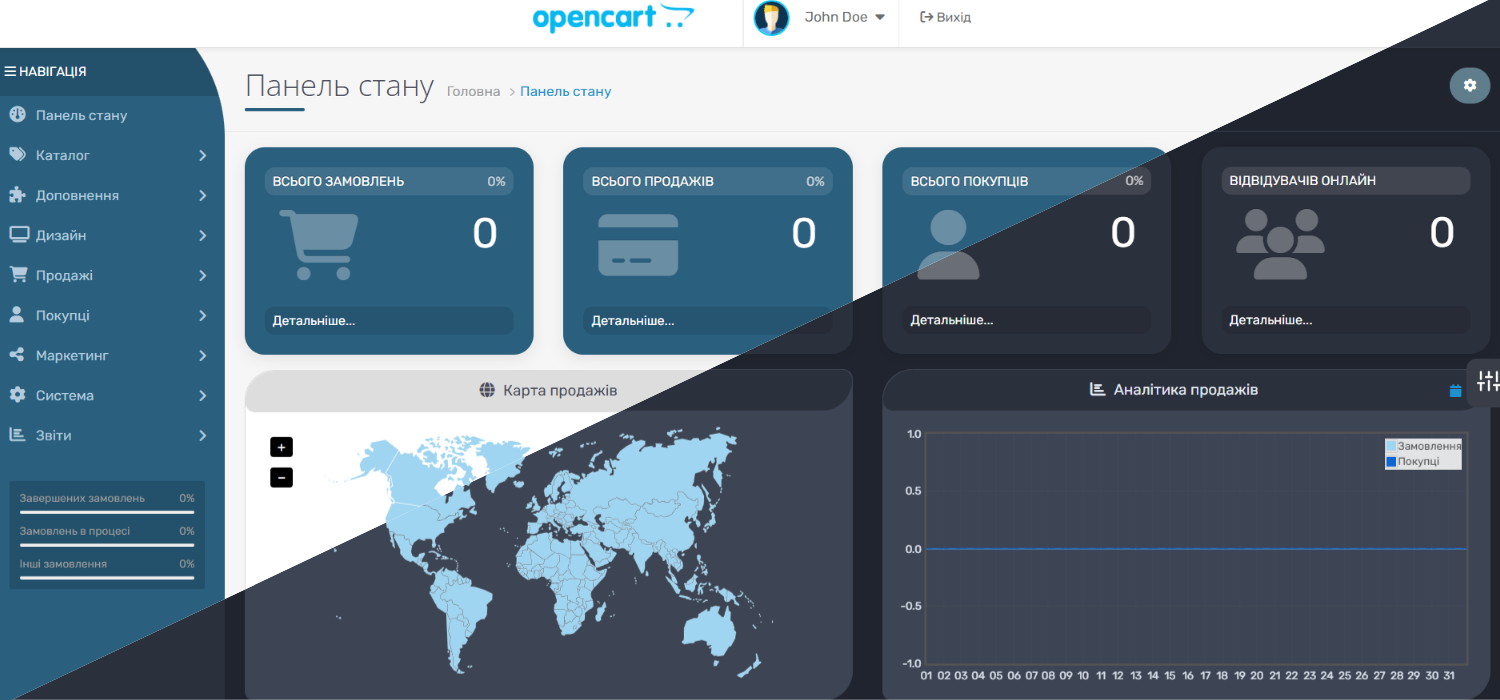Click the calendar icon in Аналітика продажів
This screenshot has height=700, width=1500.
pyautogui.click(x=1455, y=391)
